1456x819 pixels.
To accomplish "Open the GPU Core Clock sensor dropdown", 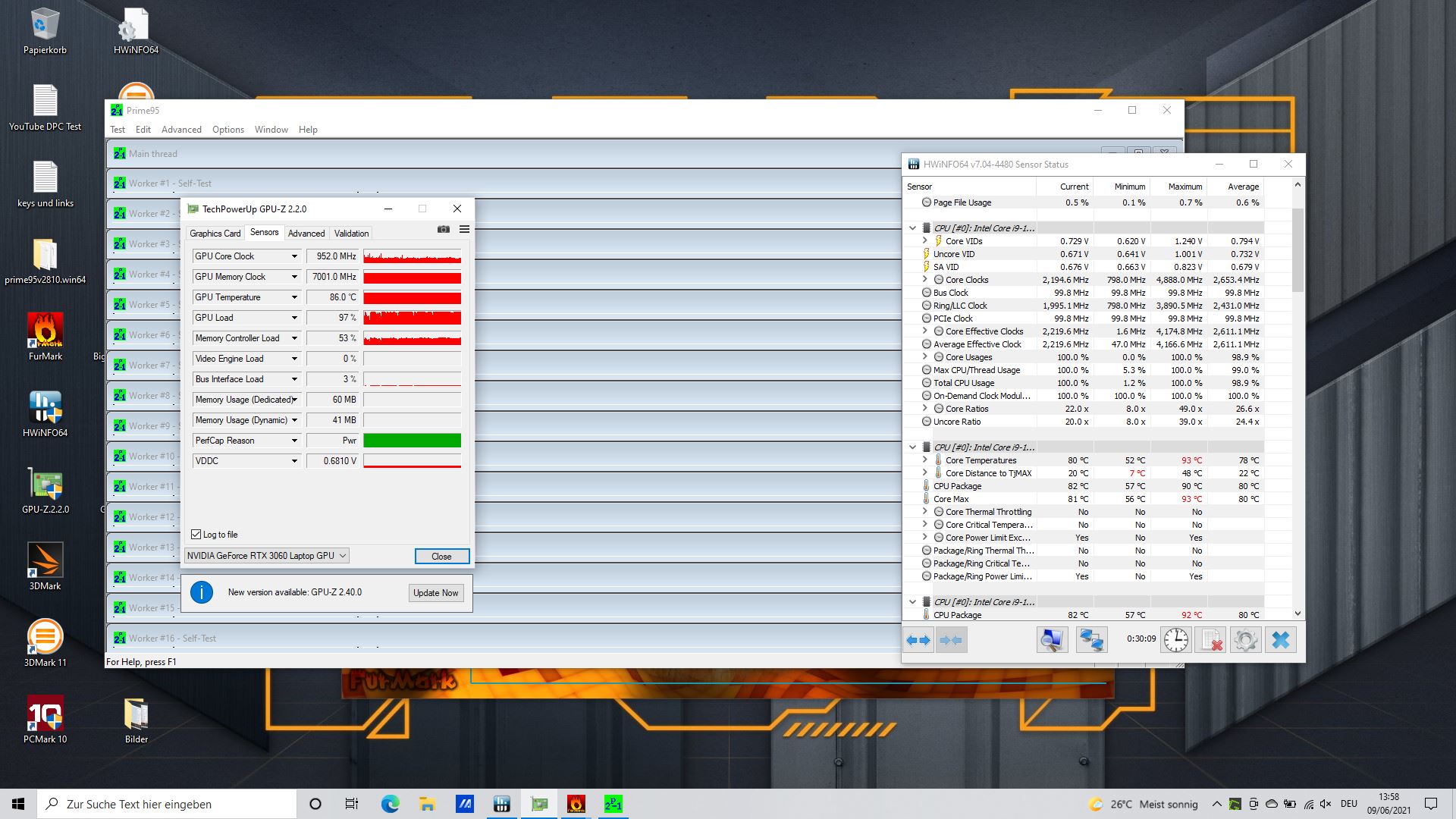I will pyautogui.click(x=294, y=256).
